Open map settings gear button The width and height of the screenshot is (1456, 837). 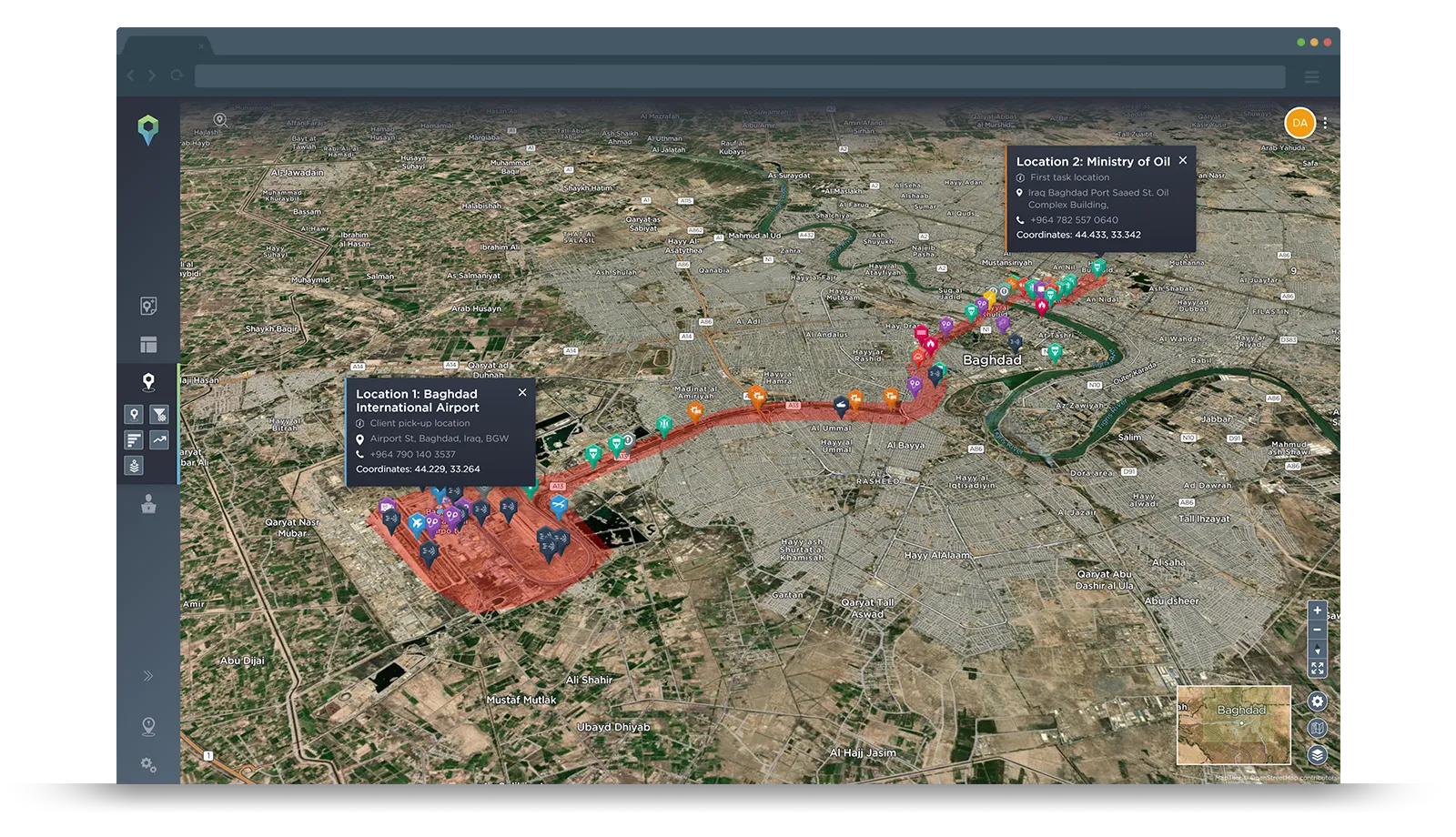click(x=1317, y=701)
